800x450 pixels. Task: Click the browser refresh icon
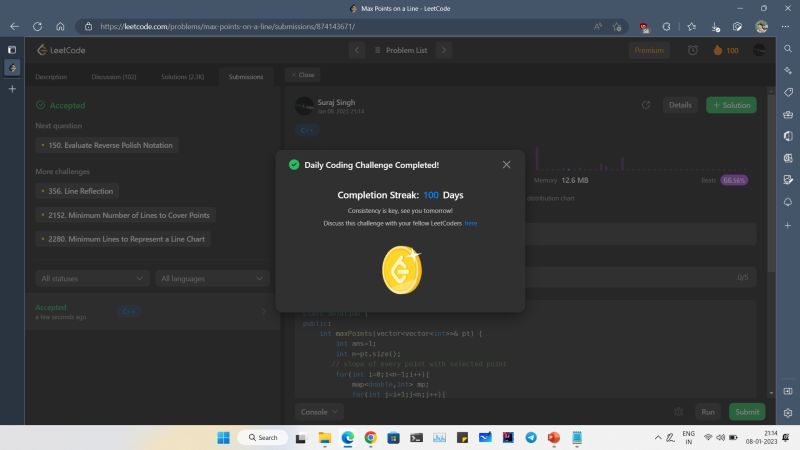(x=36, y=26)
